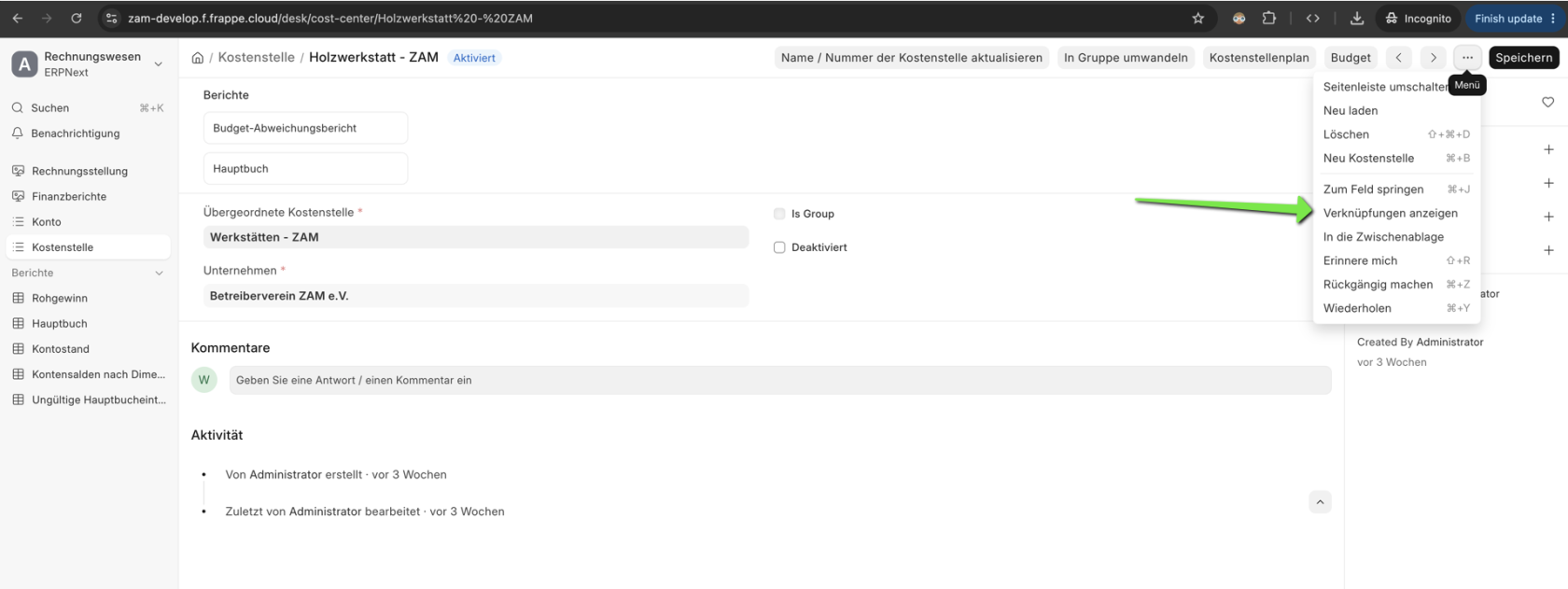Screen dimensions: 1568x589
Task: Click the site information icon in the address bar
Action: (x=111, y=18)
